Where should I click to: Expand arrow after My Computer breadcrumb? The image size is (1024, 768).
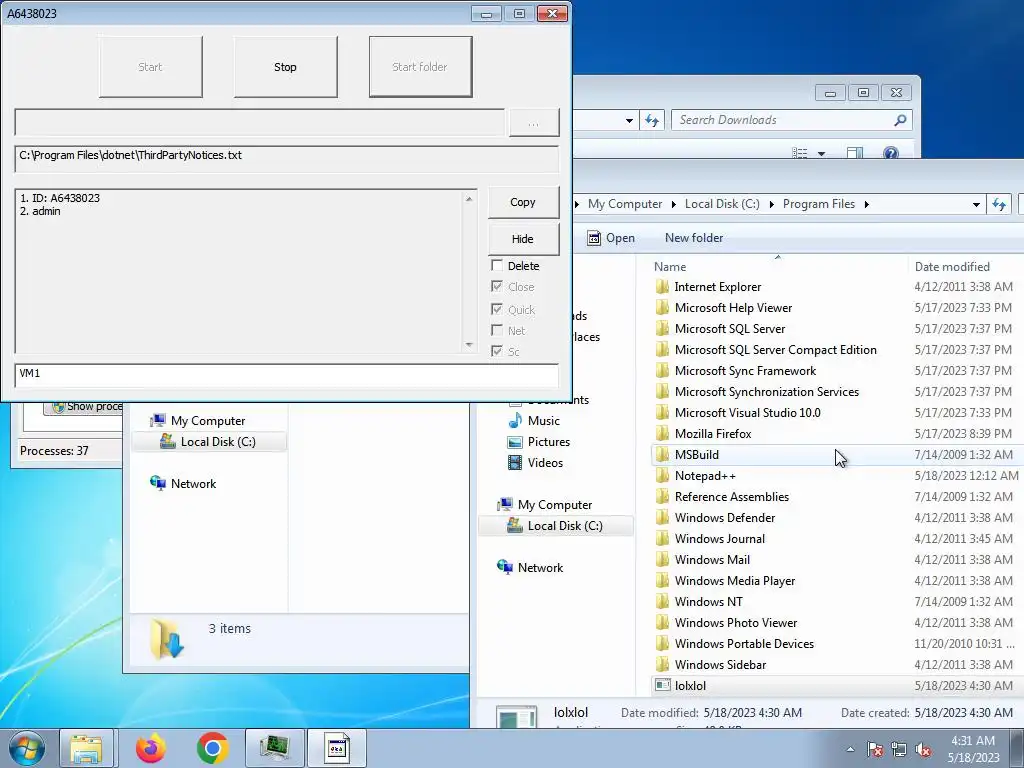673,204
